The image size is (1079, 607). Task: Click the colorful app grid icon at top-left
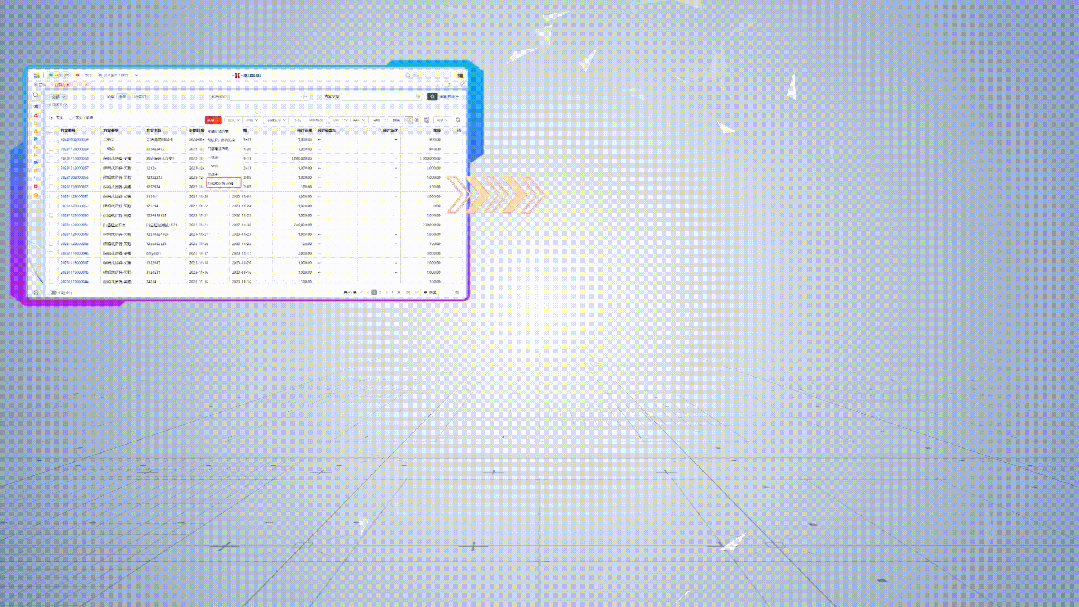36,75
